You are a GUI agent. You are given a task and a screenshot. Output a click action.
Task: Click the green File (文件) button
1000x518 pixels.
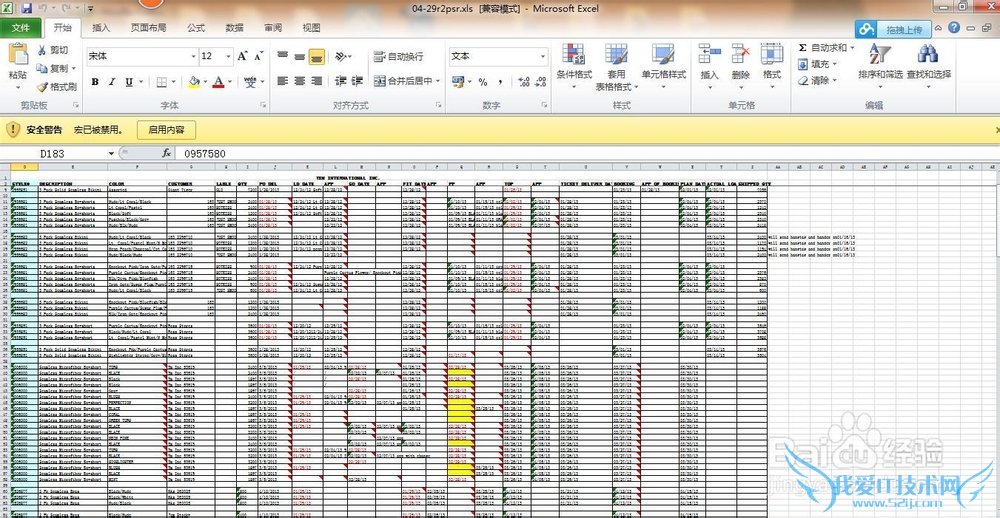[20, 28]
